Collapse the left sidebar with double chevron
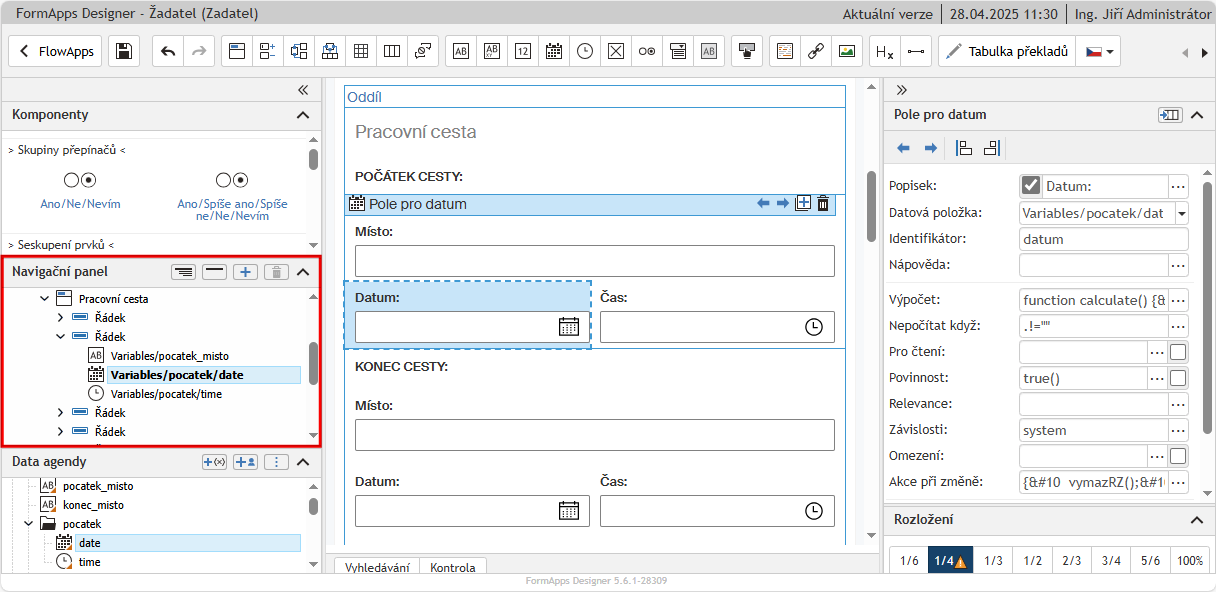1216x592 pixels. click(x=303, y=89)
